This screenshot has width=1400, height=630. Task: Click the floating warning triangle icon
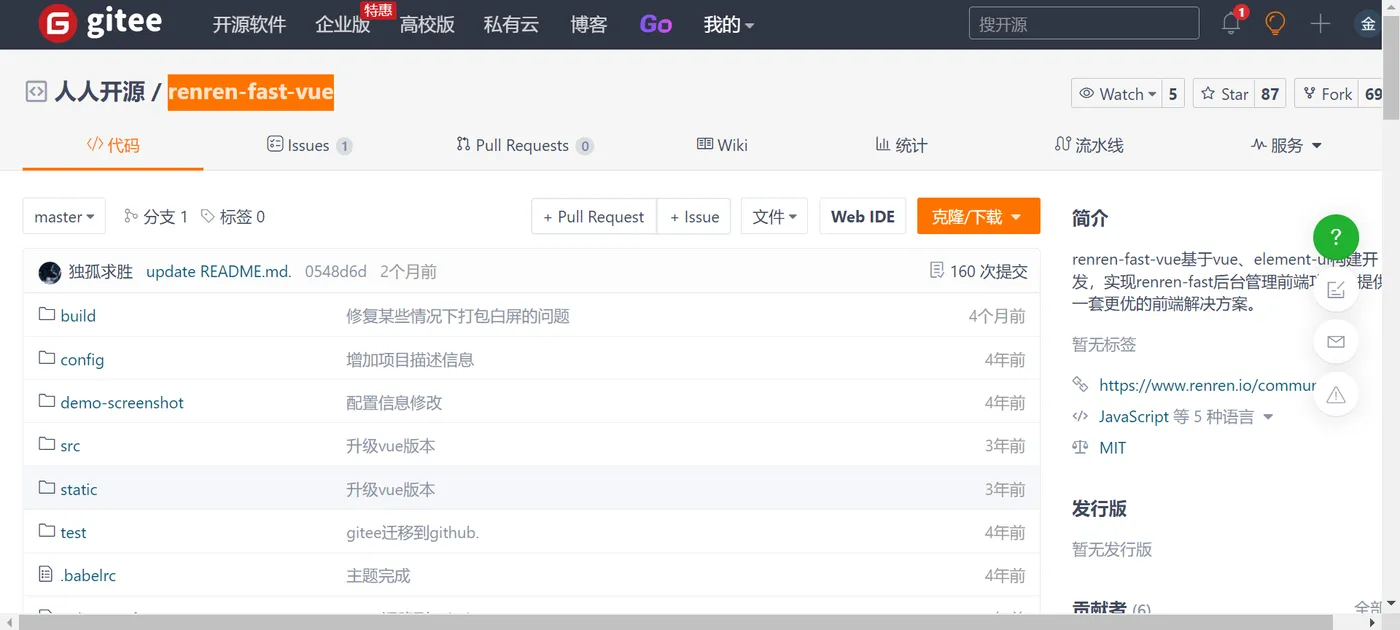tap(1336, 395)
